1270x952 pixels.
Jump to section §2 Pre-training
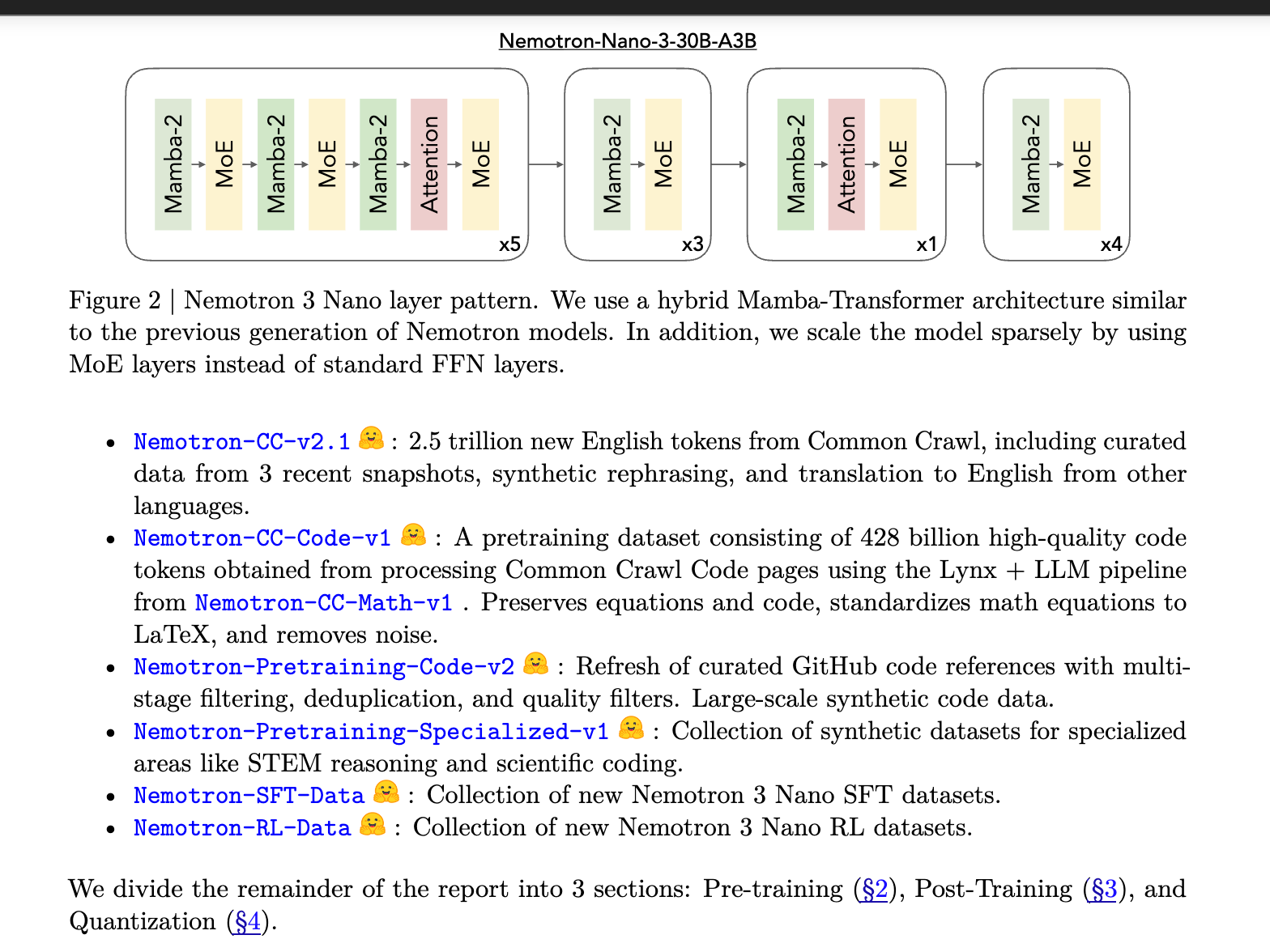(x=874, y=890)
